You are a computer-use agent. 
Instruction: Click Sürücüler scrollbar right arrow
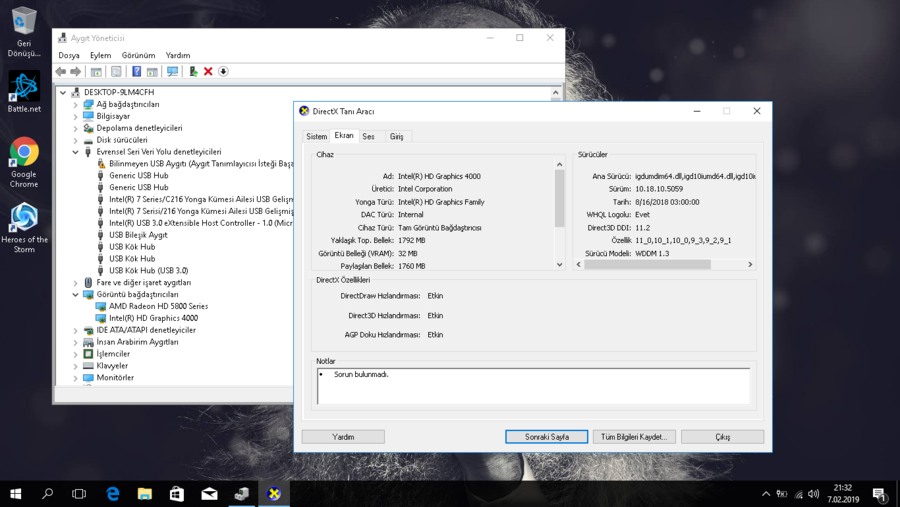(x=750, y=265)
